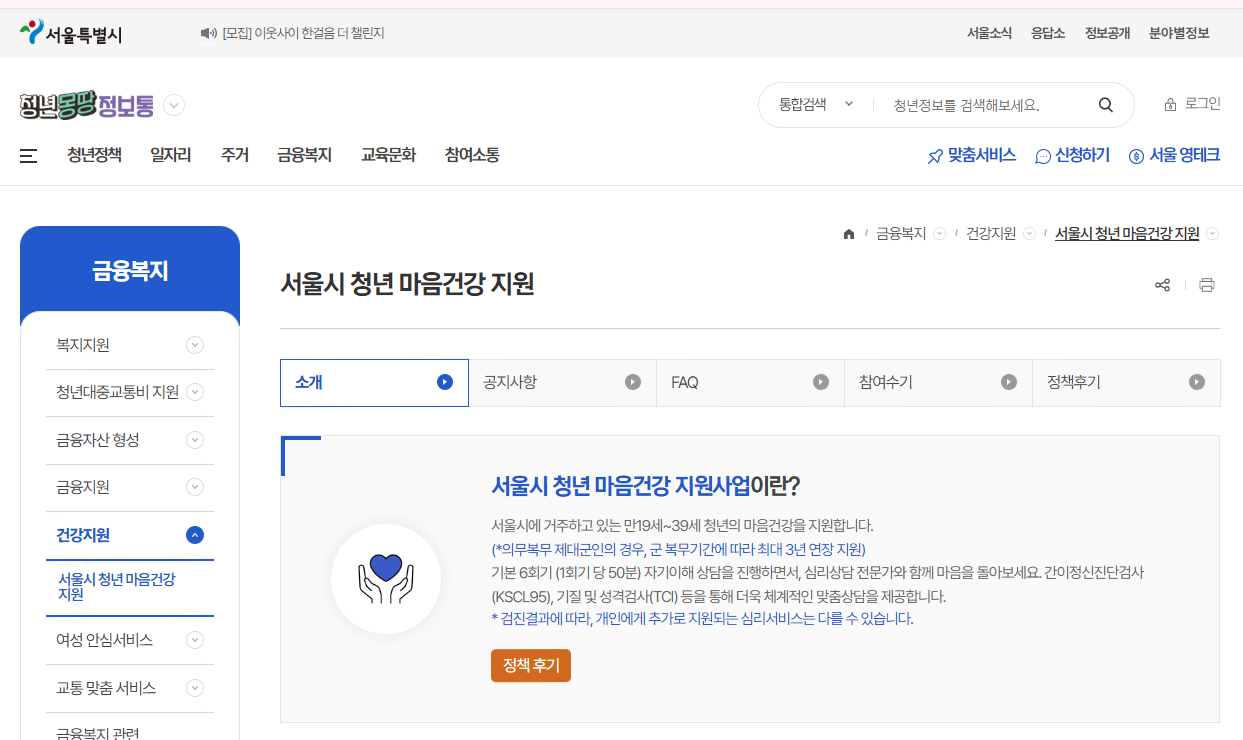Image resolution: width=1243 pixels, height=740 pixels.
Task: Click the 맞춤서비스 pin icon
Action: pyautogui.click(x=935, y=156)
